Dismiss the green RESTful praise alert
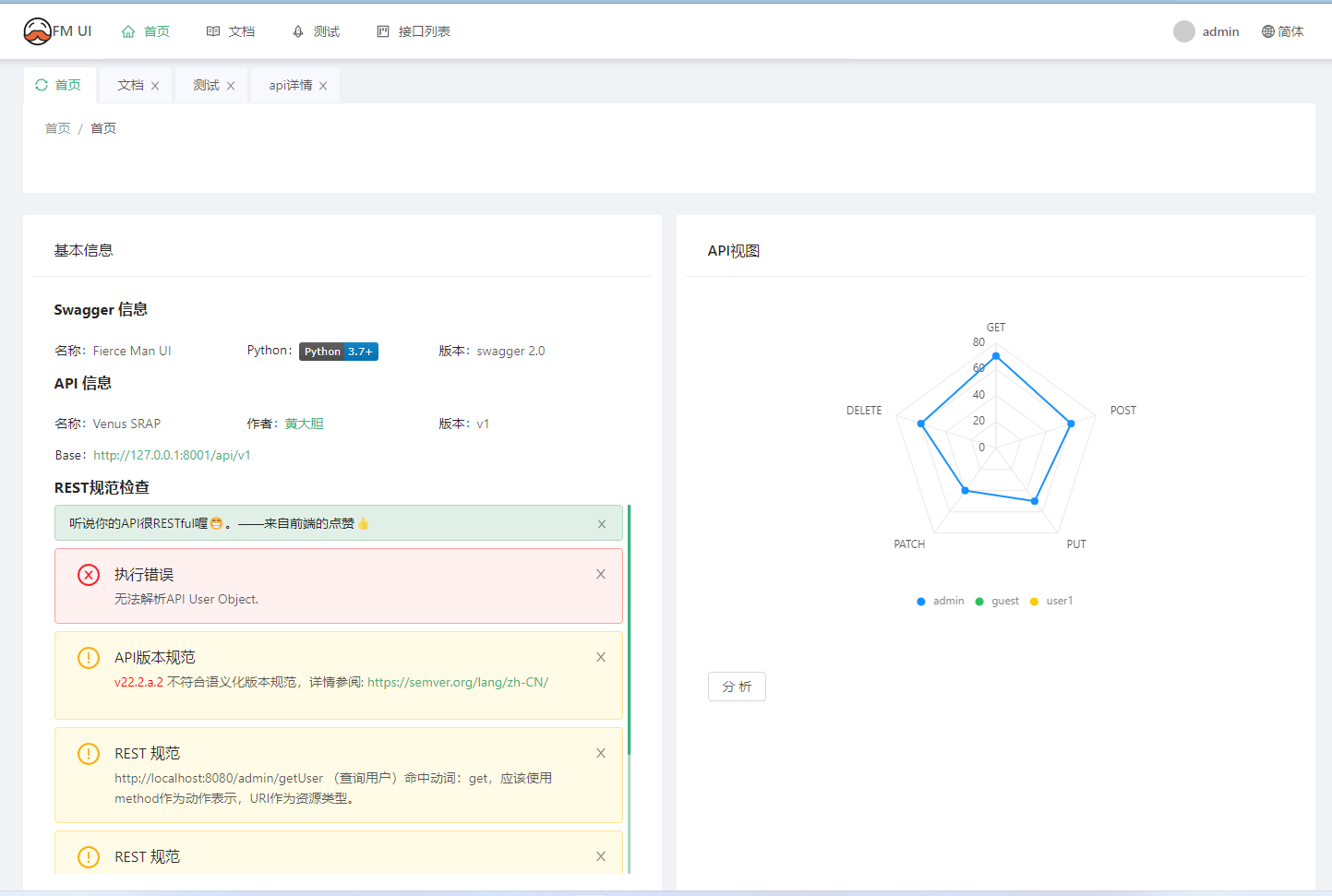 point(602,524)
